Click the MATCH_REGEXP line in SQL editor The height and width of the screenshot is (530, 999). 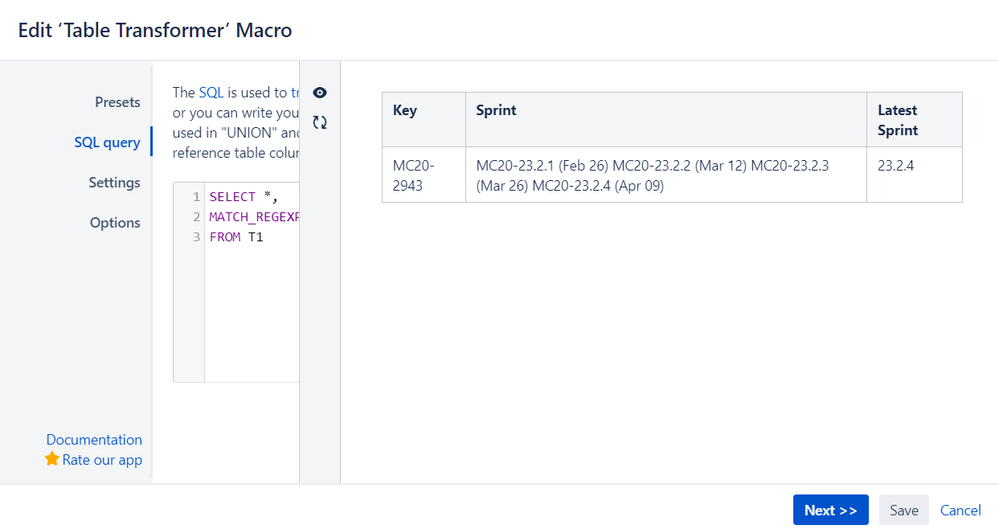click(254, 217)
